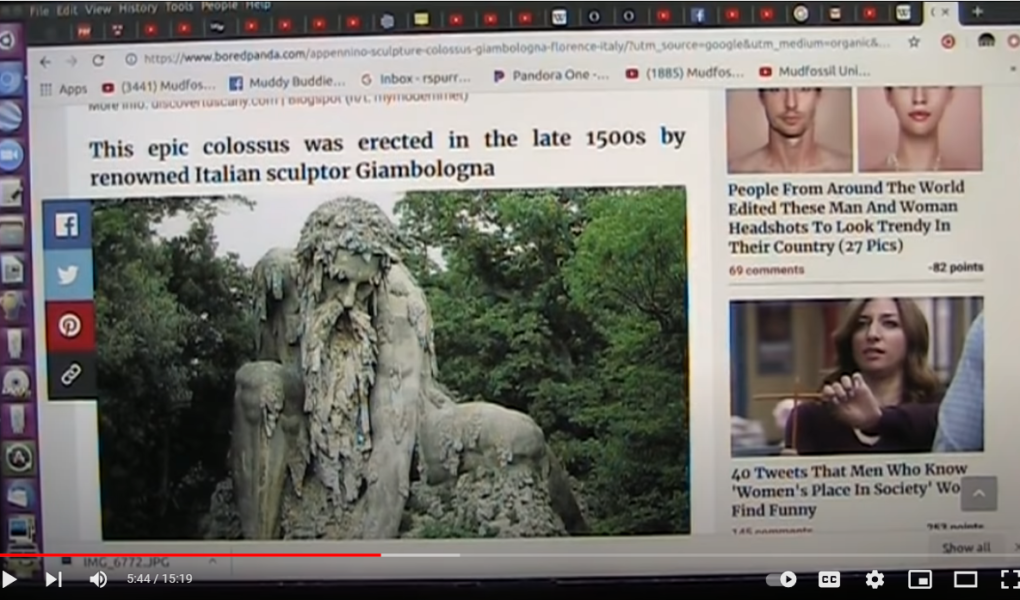
Task: Switch to miniplayer mode
Action: coord(919,579)
